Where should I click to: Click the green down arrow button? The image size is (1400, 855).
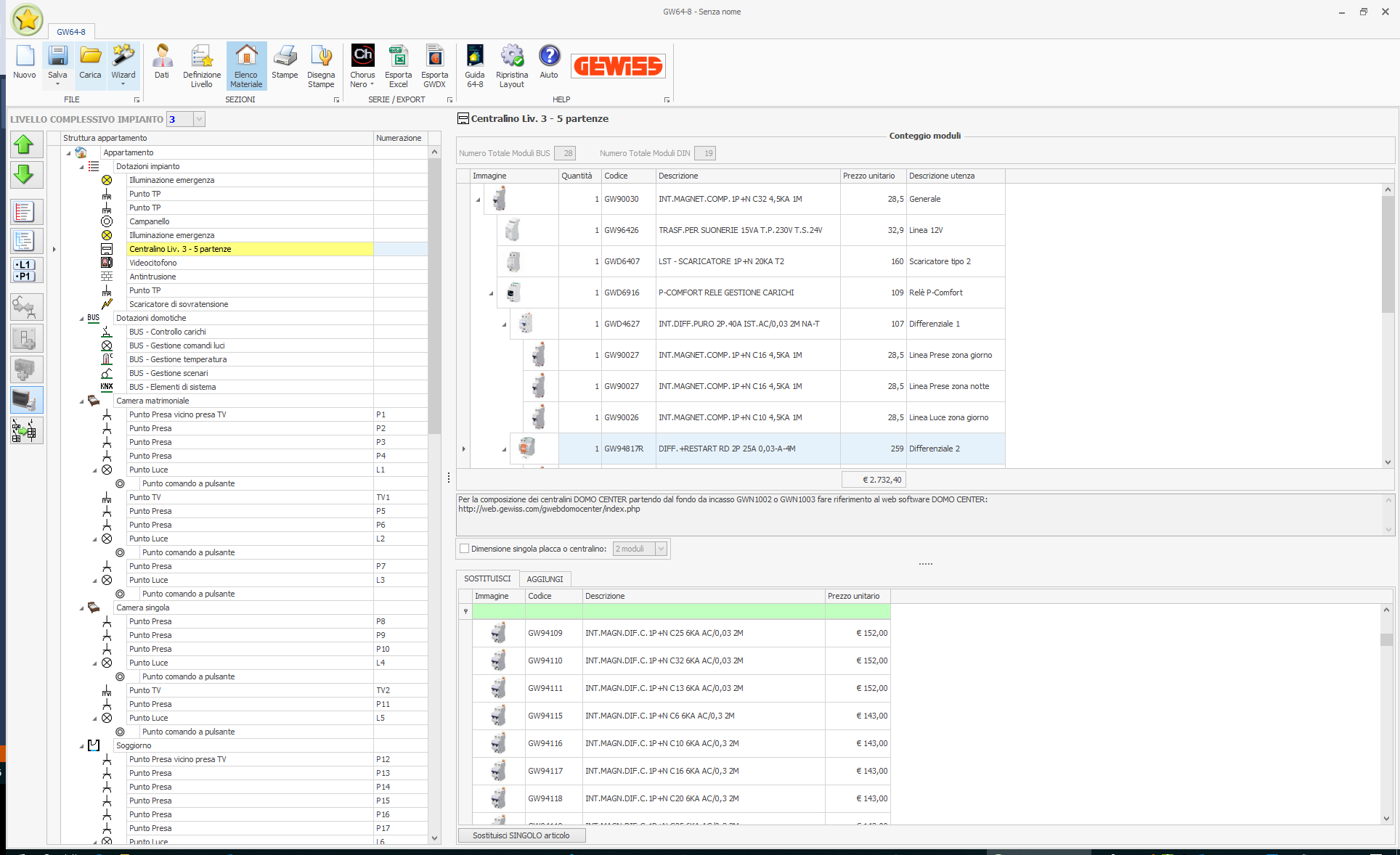point(25,174)
